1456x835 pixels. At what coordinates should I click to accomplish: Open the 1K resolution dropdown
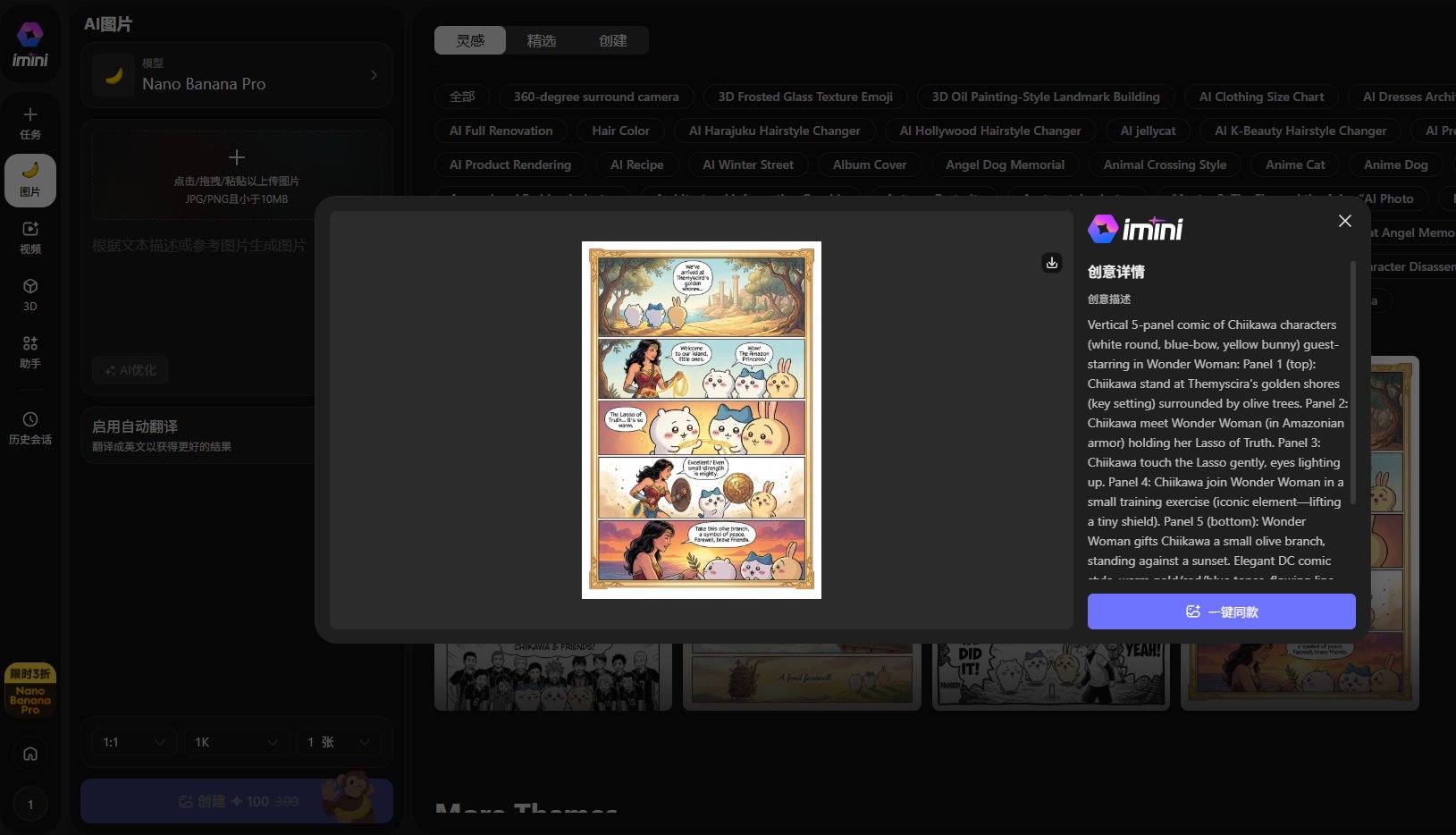pos(236,742)
